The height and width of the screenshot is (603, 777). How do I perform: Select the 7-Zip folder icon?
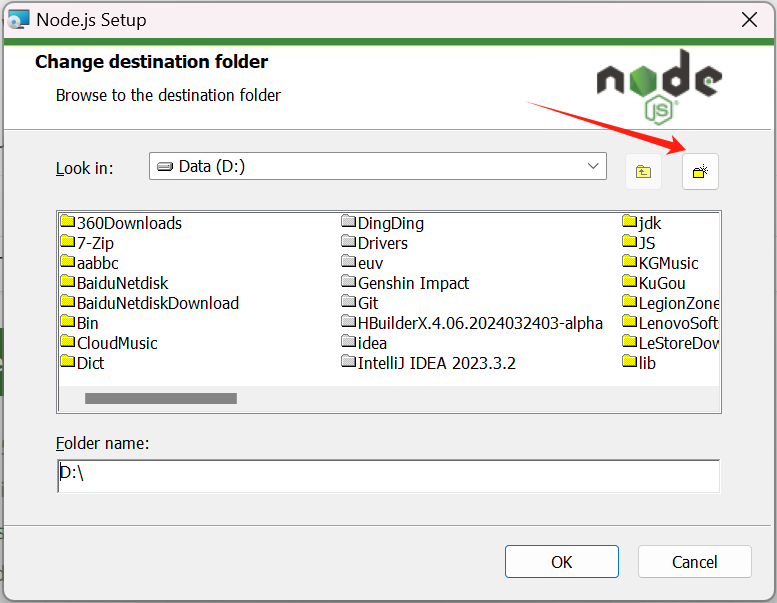[68, 241]
